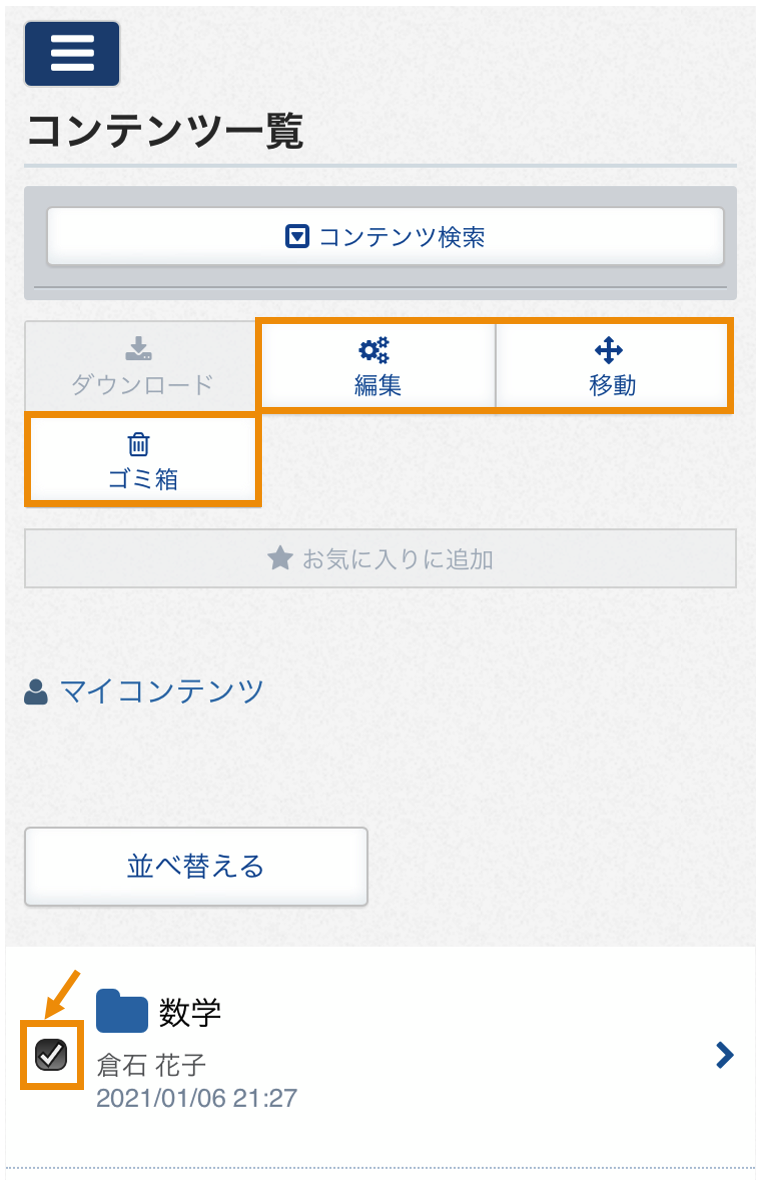
Task: Click the gears edit icon
Action: 374,350
